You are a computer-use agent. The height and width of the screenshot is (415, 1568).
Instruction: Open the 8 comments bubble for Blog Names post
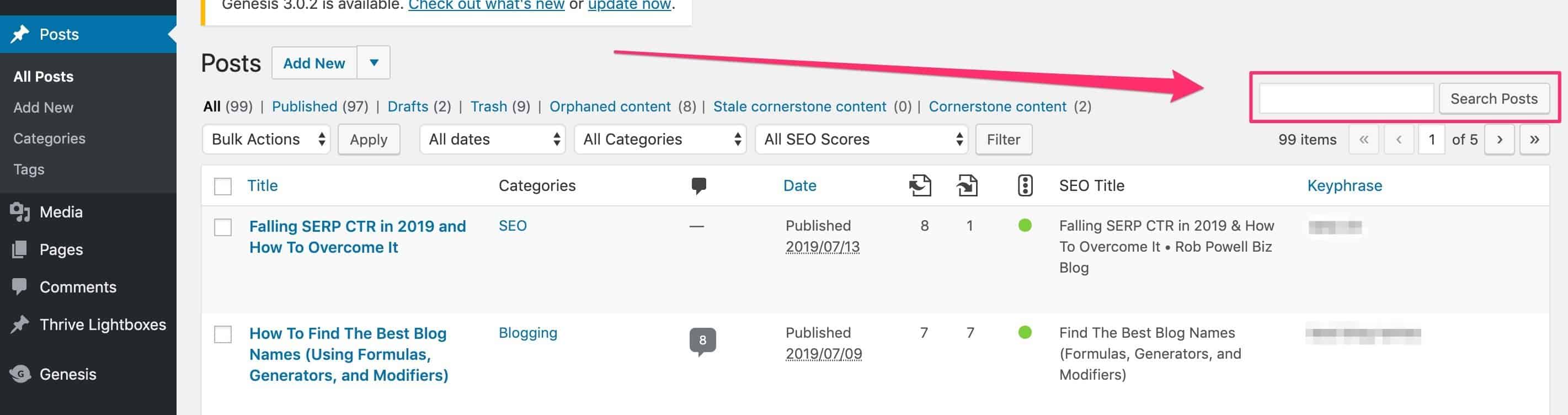(702, 340)
